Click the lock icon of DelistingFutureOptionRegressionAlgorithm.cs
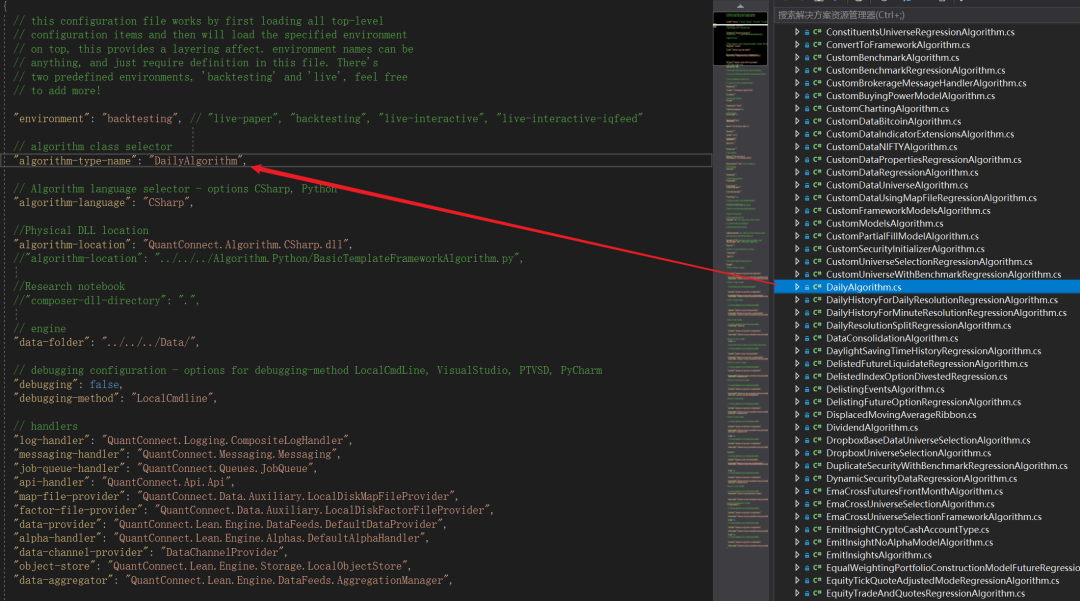This screenshot has height=601, width=1080. tap(807, 402)
